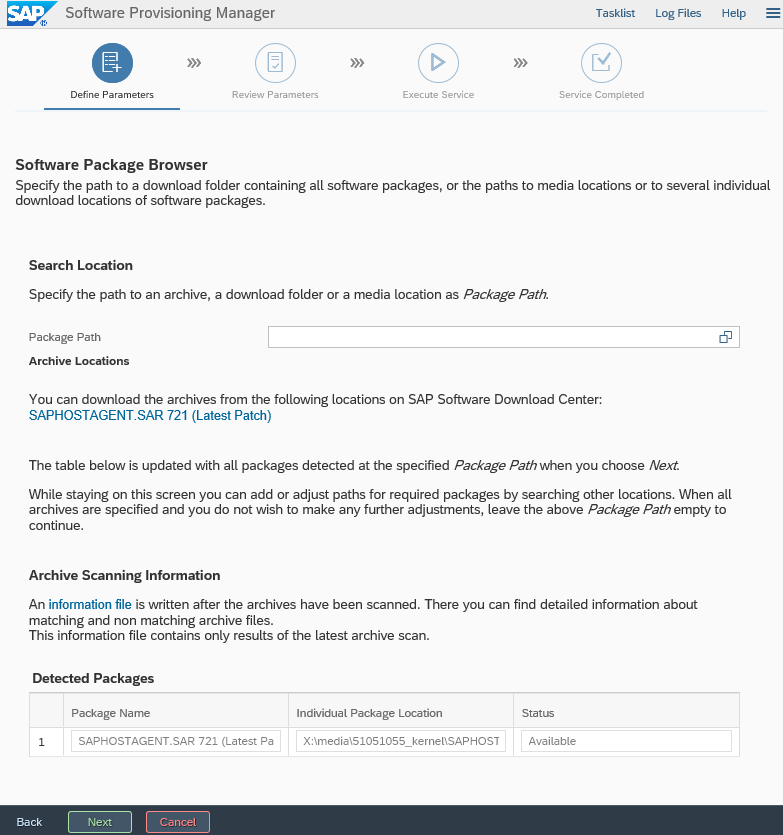Select the SAPHOSTAGENT.SAR package name field
The width and height of the screenshot is (783, 835).
176,741
